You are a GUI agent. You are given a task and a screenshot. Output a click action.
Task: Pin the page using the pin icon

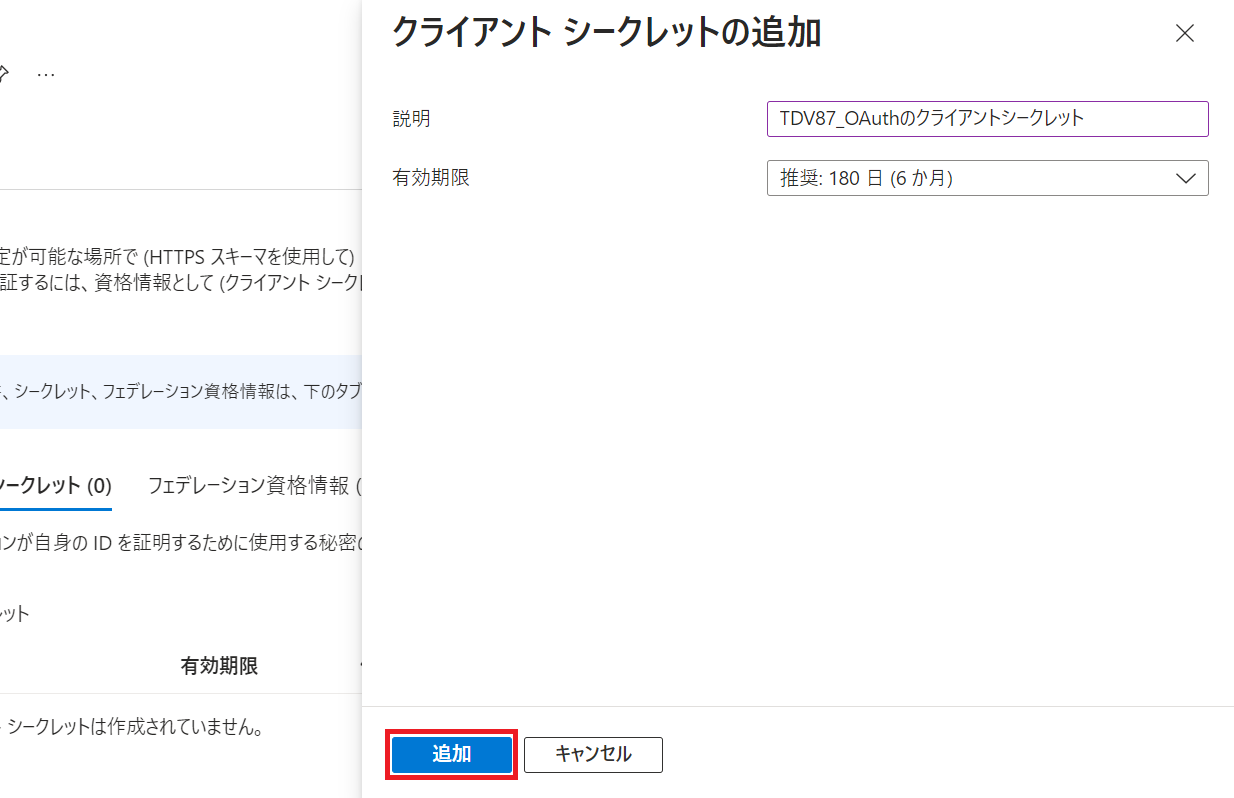pyautogui.click(x=3, y=74)
